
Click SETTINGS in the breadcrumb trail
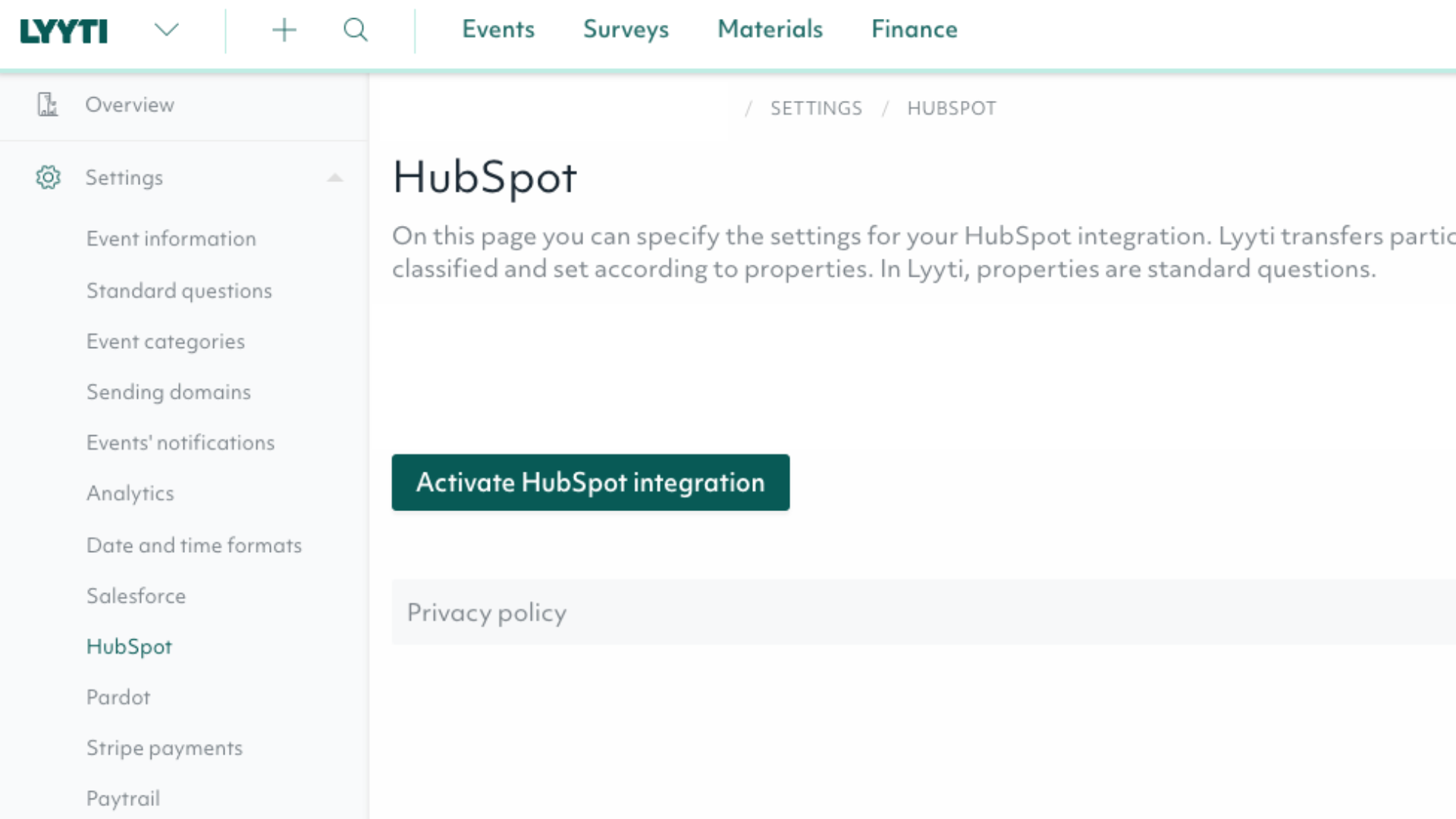(x=816, y=108)
